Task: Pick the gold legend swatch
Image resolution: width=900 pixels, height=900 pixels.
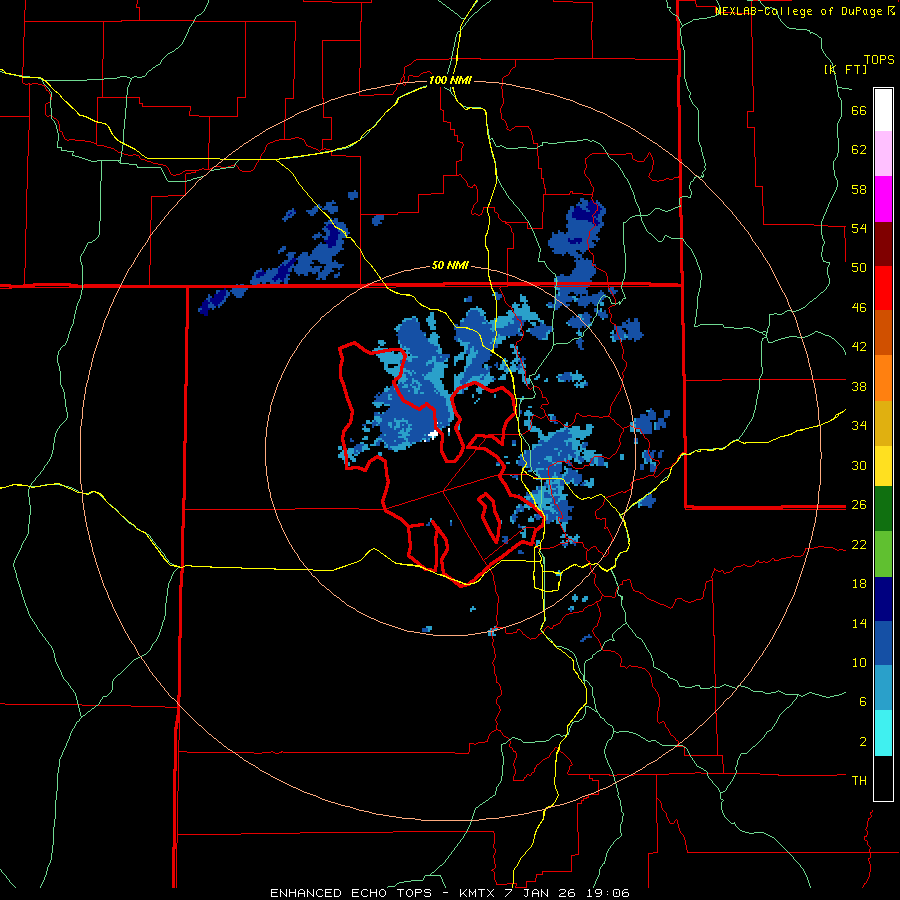Action: 883,423
